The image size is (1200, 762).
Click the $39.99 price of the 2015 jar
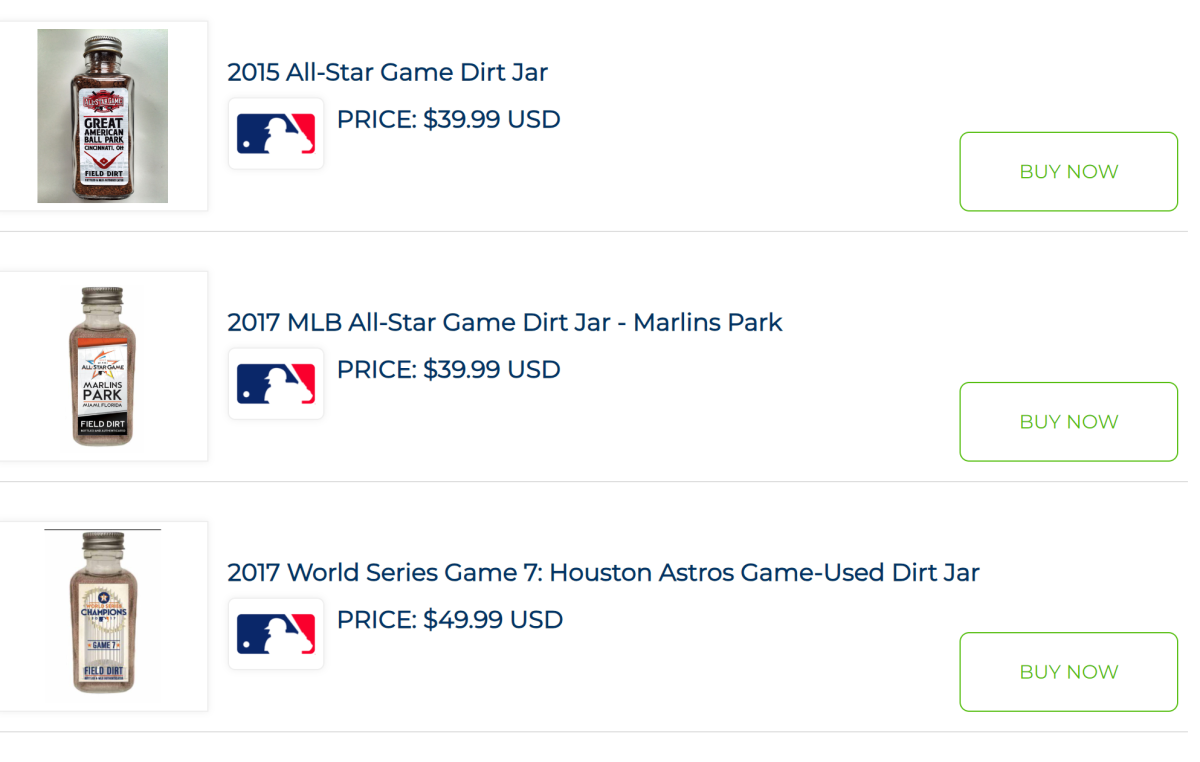tap(448, 120)
